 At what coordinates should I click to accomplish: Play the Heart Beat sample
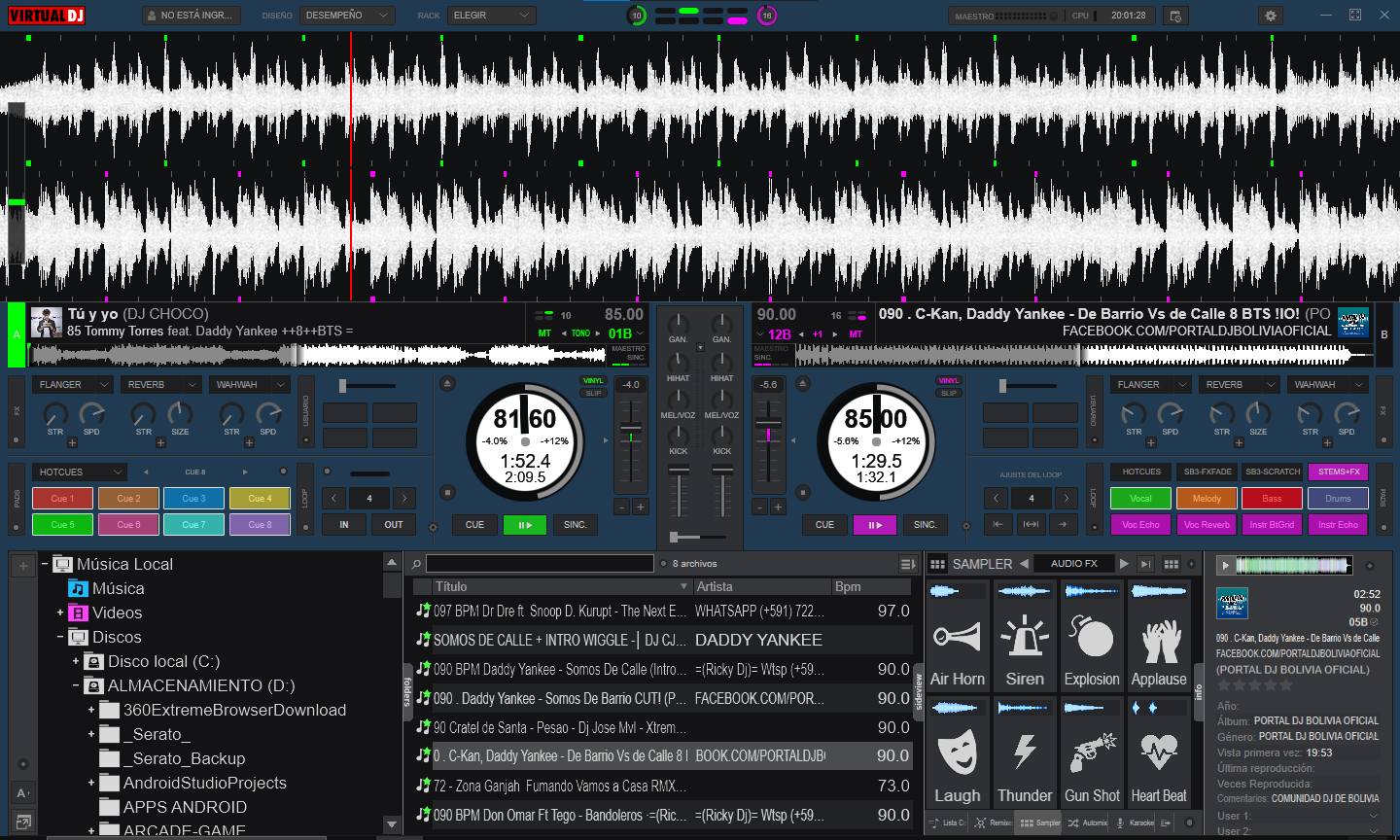1159,752
